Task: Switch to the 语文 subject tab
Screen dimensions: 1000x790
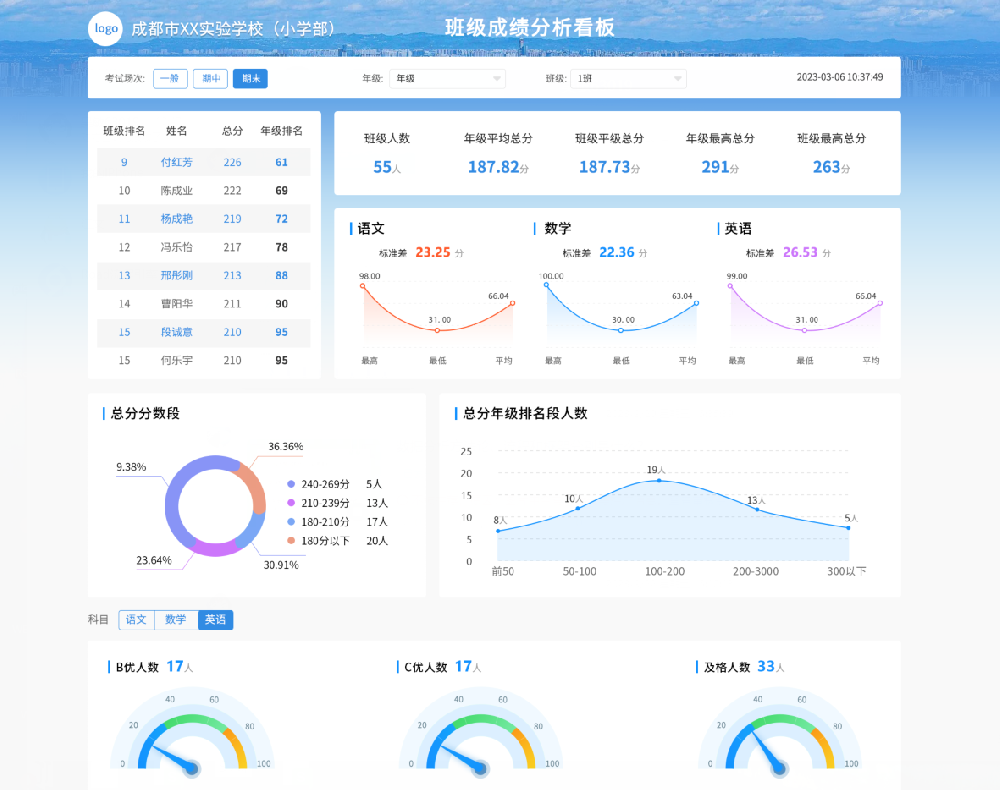Action: click(136, 619)
